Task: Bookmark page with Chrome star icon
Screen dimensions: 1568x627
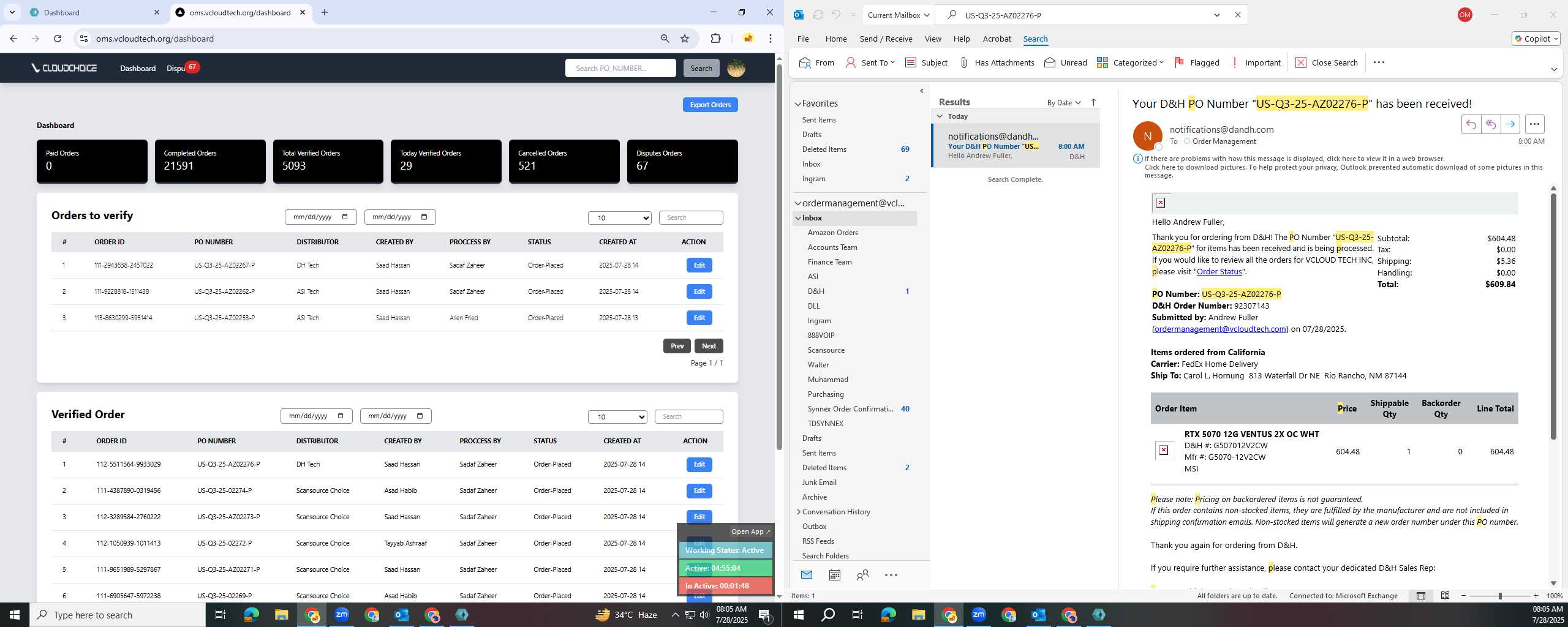Action: point(685,39)
